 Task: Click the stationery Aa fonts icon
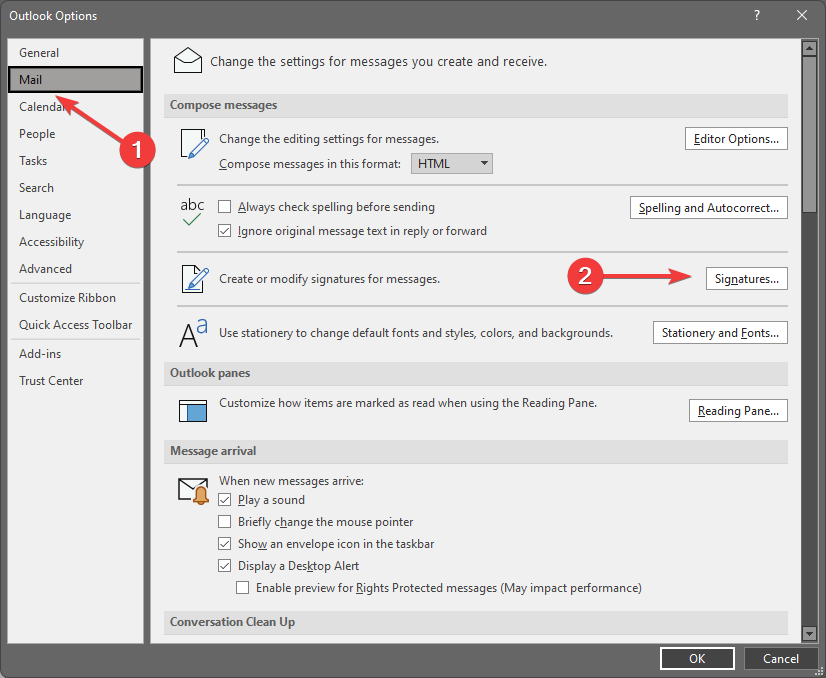(x=193, y=333)
